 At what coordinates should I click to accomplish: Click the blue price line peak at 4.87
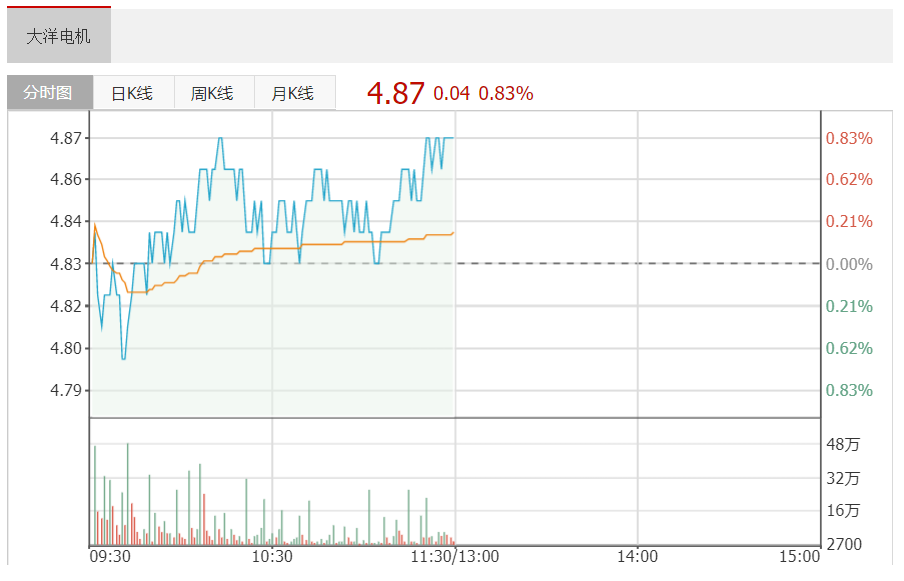tap(220, 138)
